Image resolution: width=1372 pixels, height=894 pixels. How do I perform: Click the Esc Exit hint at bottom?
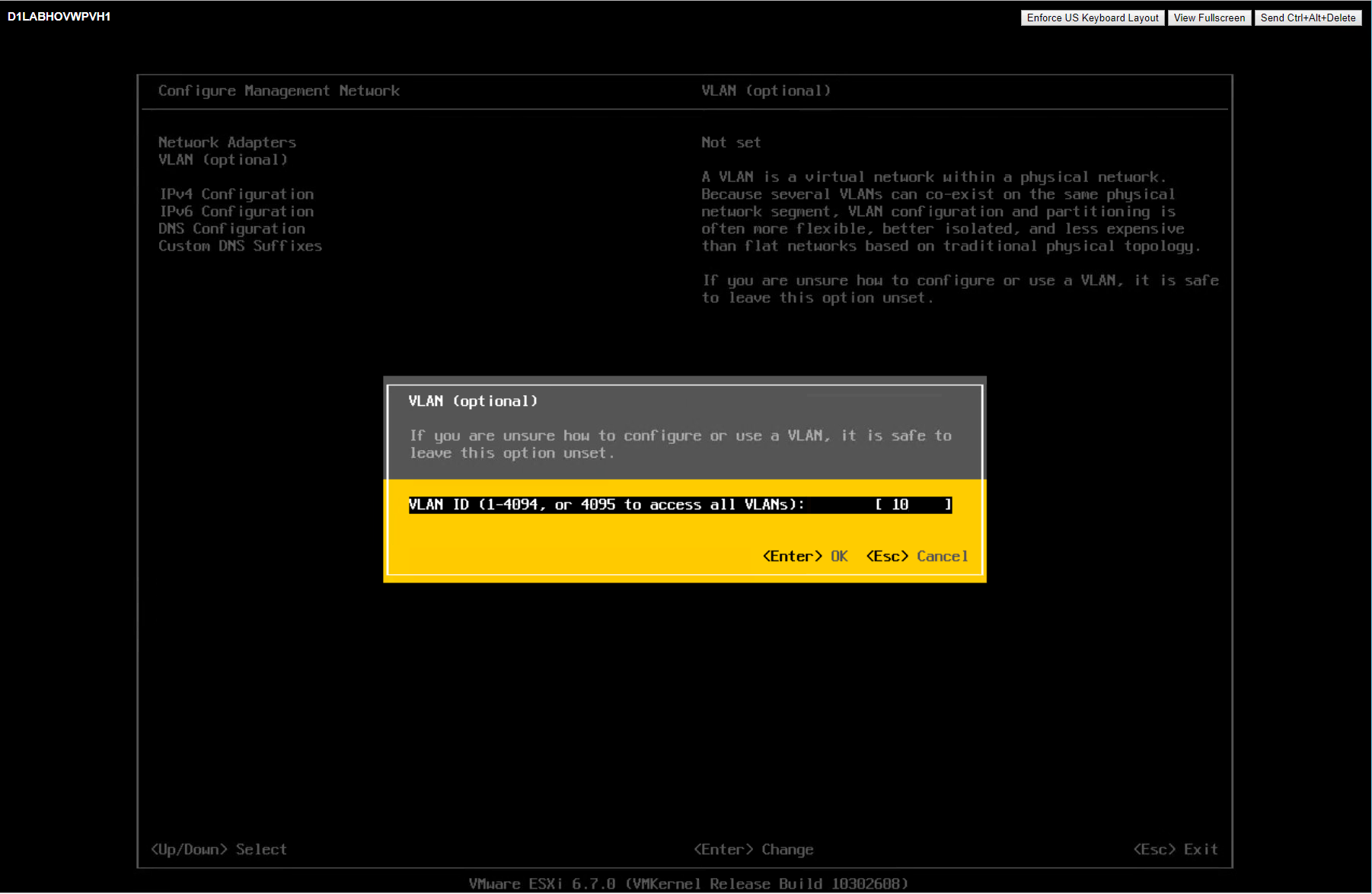(1175, 849)
